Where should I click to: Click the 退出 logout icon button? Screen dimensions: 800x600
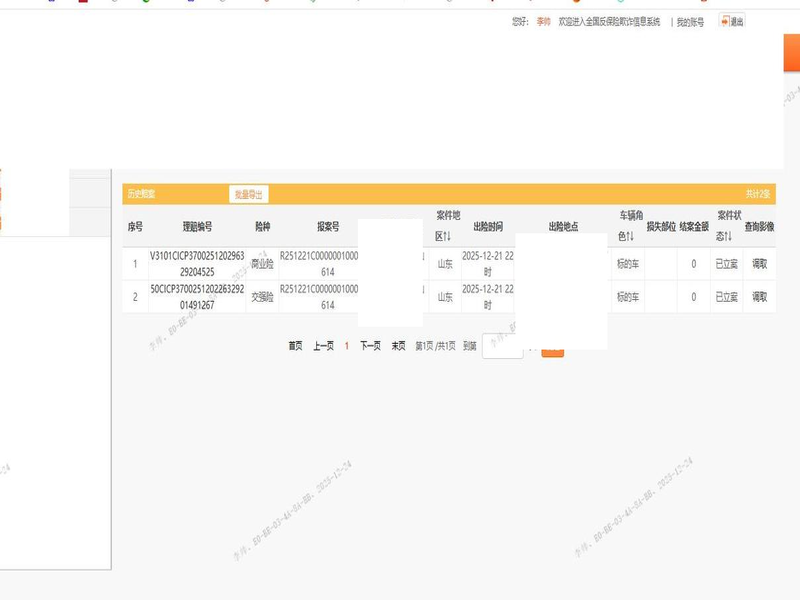pos(731,21)
